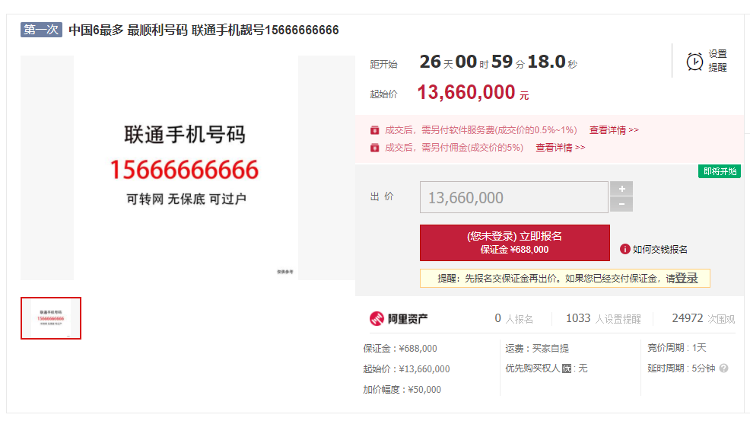The height and width of the screenshot is (421, 750).
Task: Click the 阿里资产 logo icon
Action: 377,318
